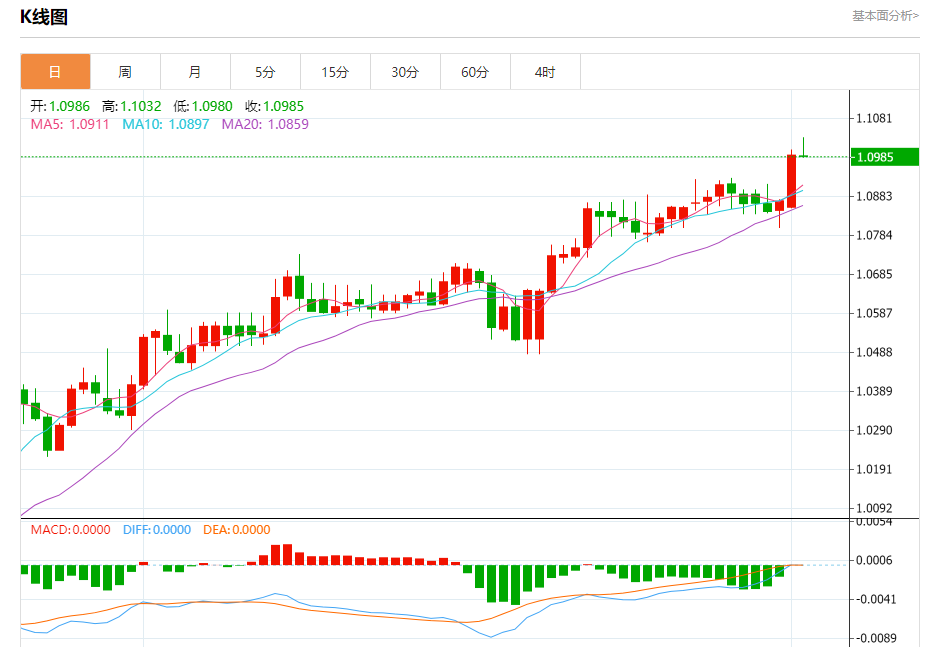The width and height of the screenshot is (927, 647).
Task: Click the 1.0587 price axis label
Action: 874,313
